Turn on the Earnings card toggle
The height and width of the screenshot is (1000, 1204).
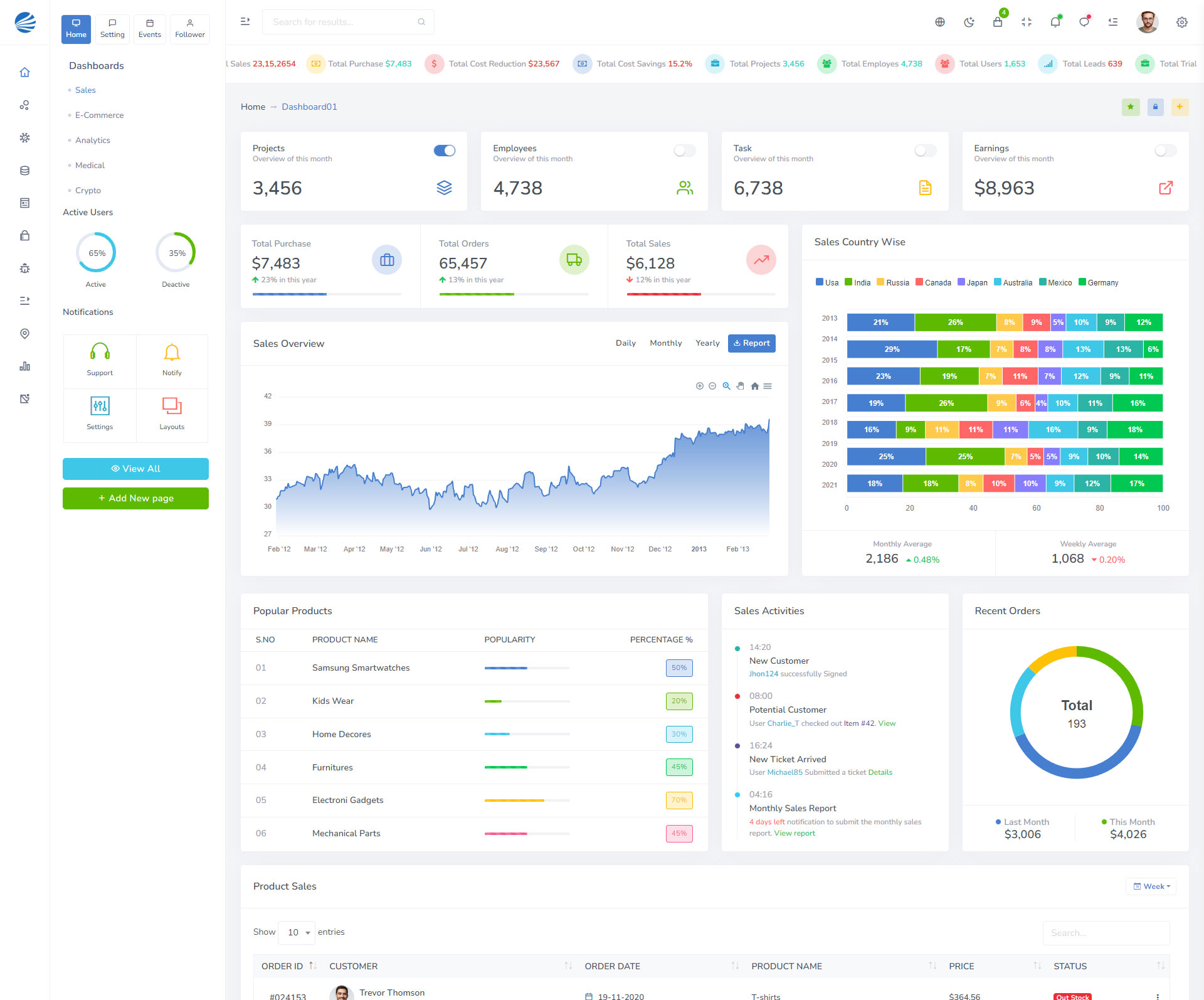[x=1165, y=151]
